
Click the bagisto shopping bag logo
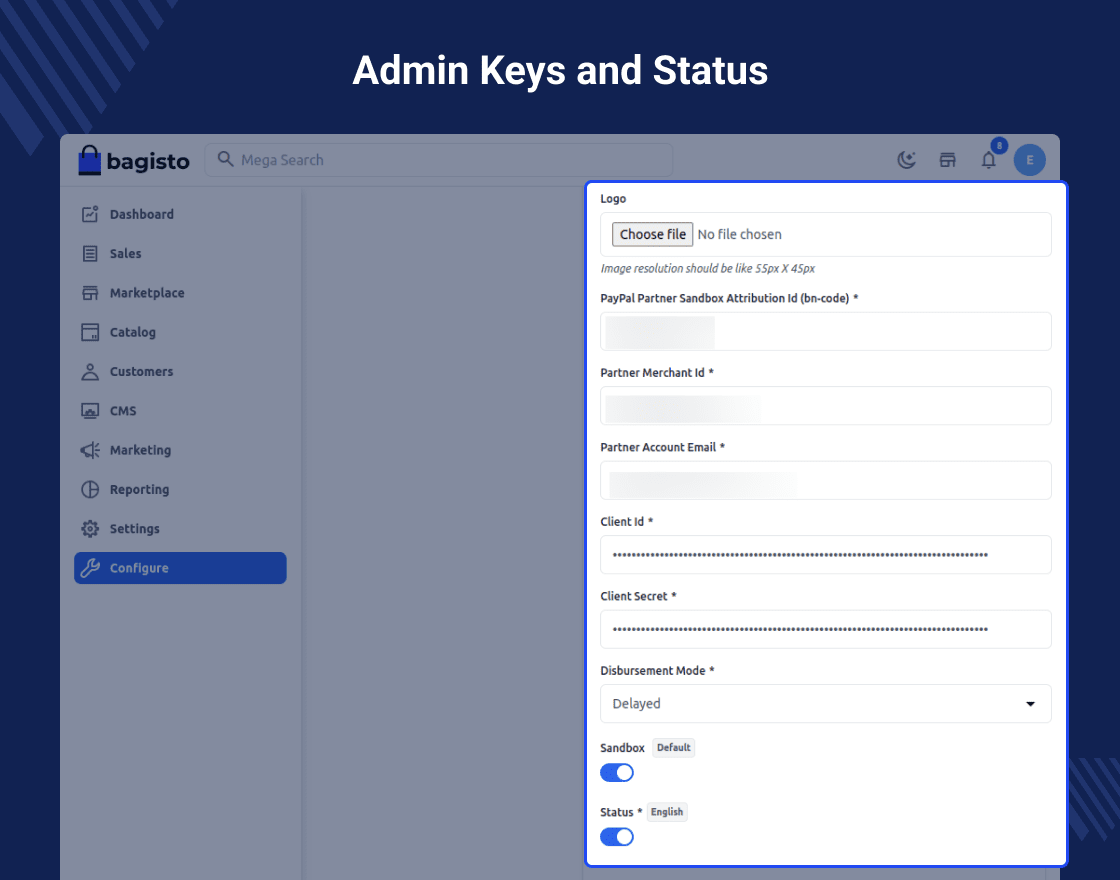click(x=91, y=160)
